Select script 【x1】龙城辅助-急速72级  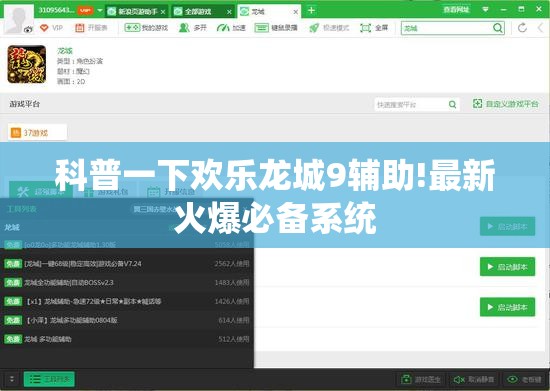point(127,301)
